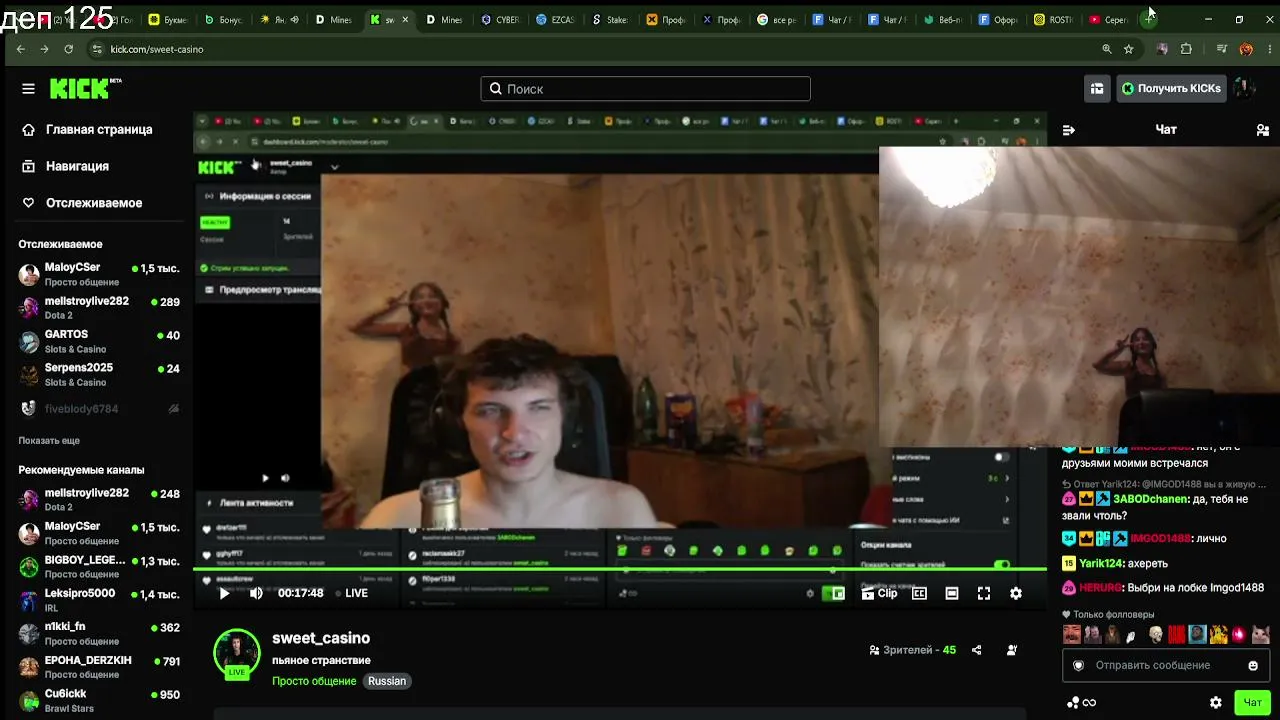Image resolution: width=1280 pixels, height=720 pixels.
Task: Open a new browser tab
Action: click(1149, 19)
